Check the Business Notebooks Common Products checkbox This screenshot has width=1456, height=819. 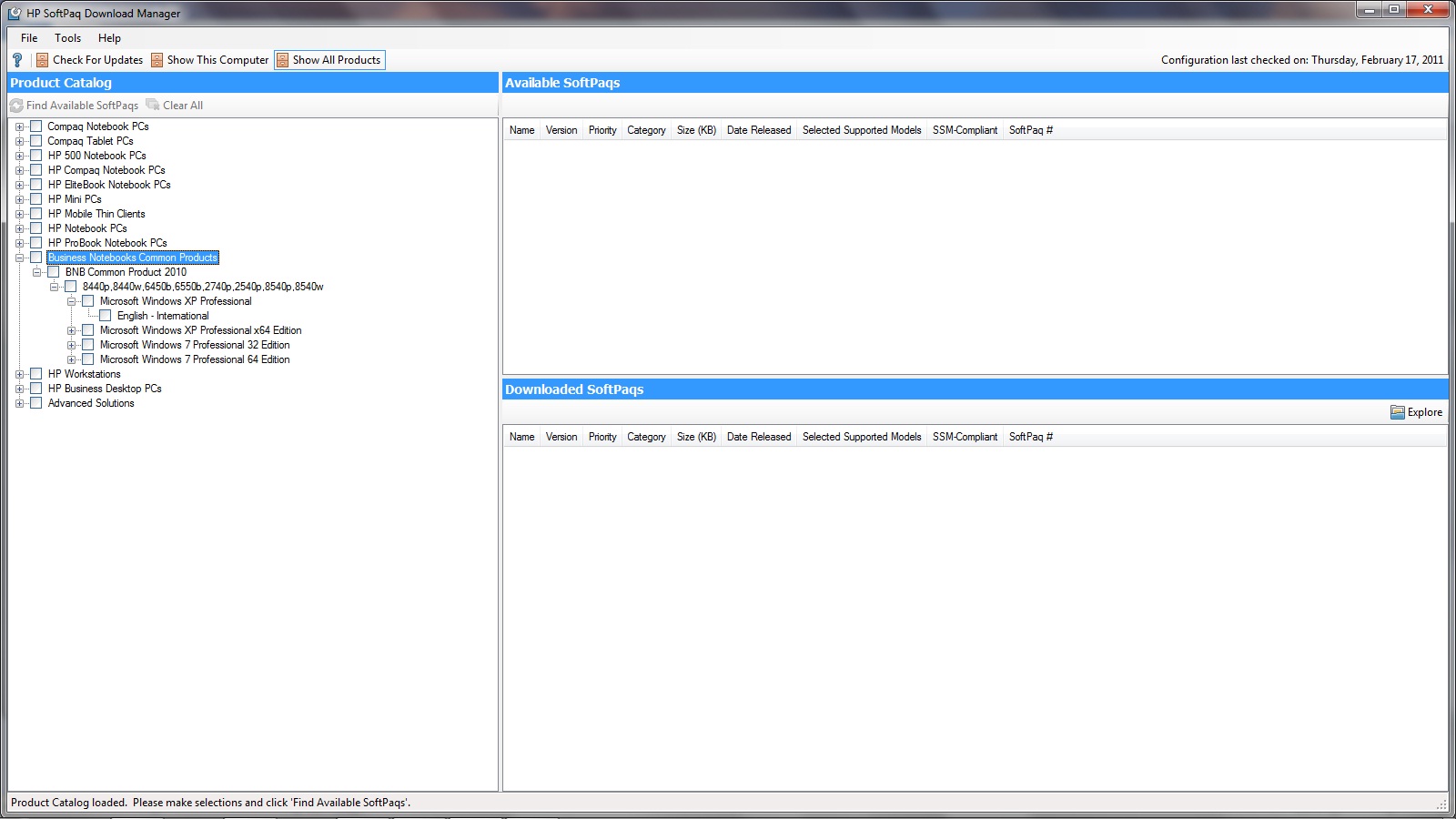tap(36, 258)
